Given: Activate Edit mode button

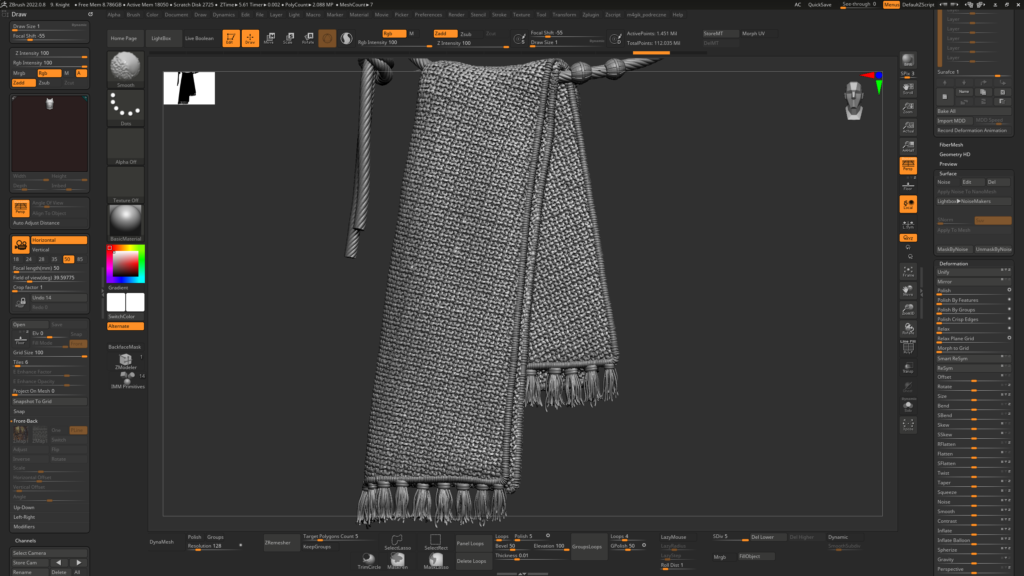Looking at the screenshot, I should [x=229, y=38].
